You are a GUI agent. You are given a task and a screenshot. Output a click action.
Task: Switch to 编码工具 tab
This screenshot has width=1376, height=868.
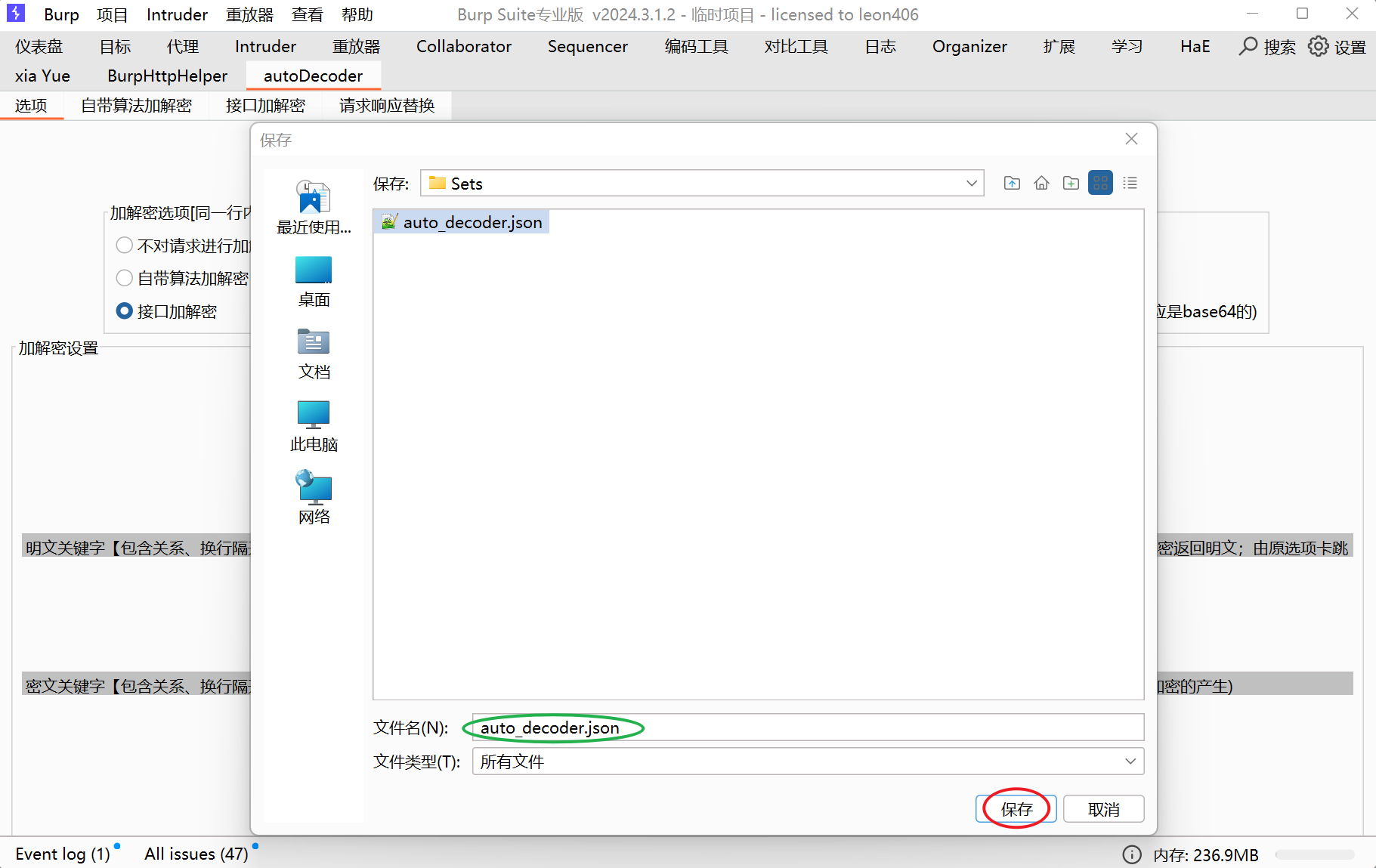pos(697,47)
